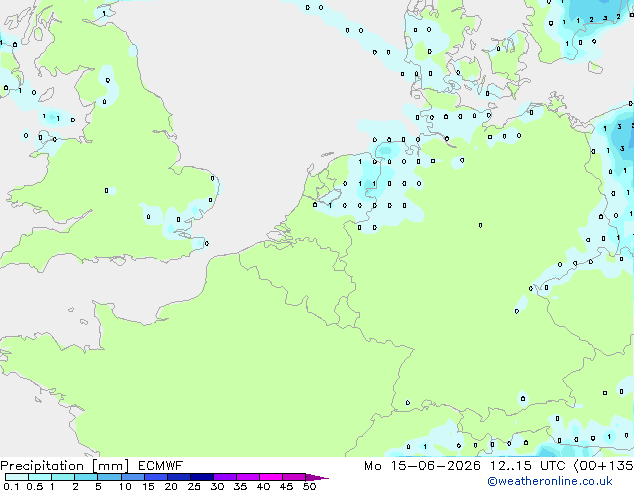Click the legend label '0.5'
The image size is (634, 490).
tap(35, 486)
